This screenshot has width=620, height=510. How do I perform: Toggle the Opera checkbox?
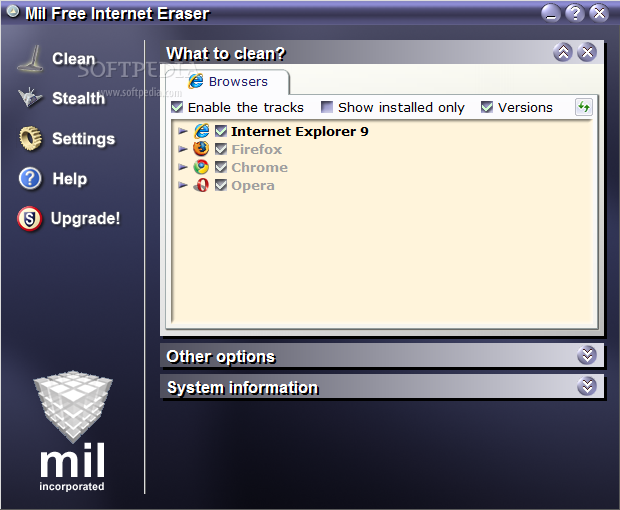[x=221, y=185]
